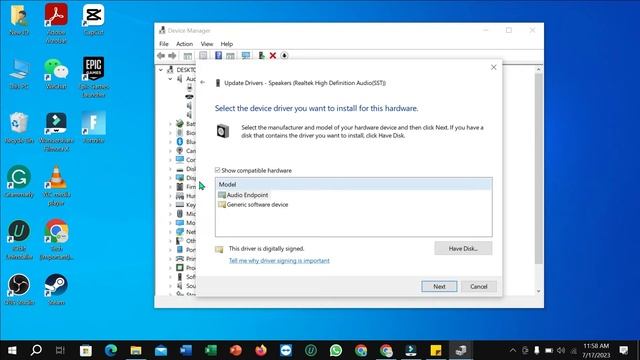
Task: Open the View menu in Device Manager
Action: [x=207, y=44]
